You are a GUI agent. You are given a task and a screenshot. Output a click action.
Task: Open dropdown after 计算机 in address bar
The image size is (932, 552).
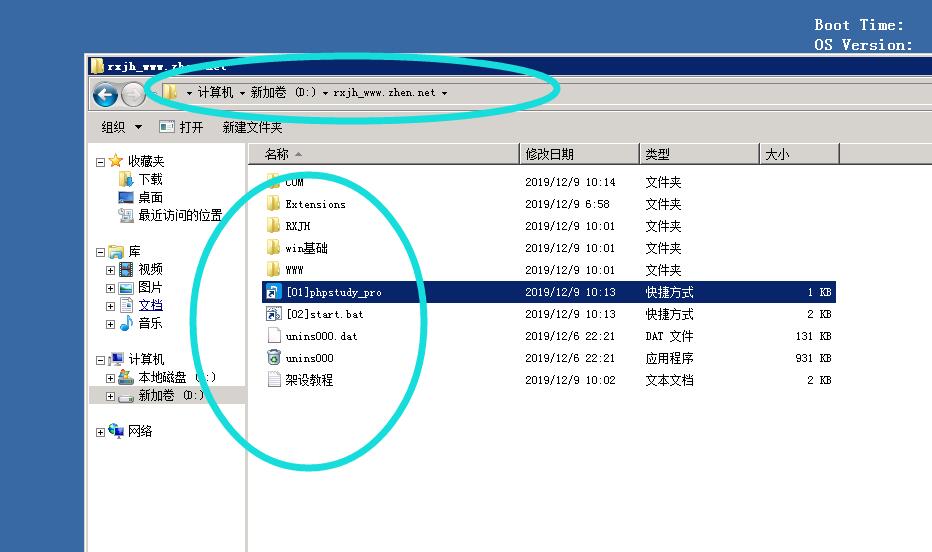[x=242, y=93]
